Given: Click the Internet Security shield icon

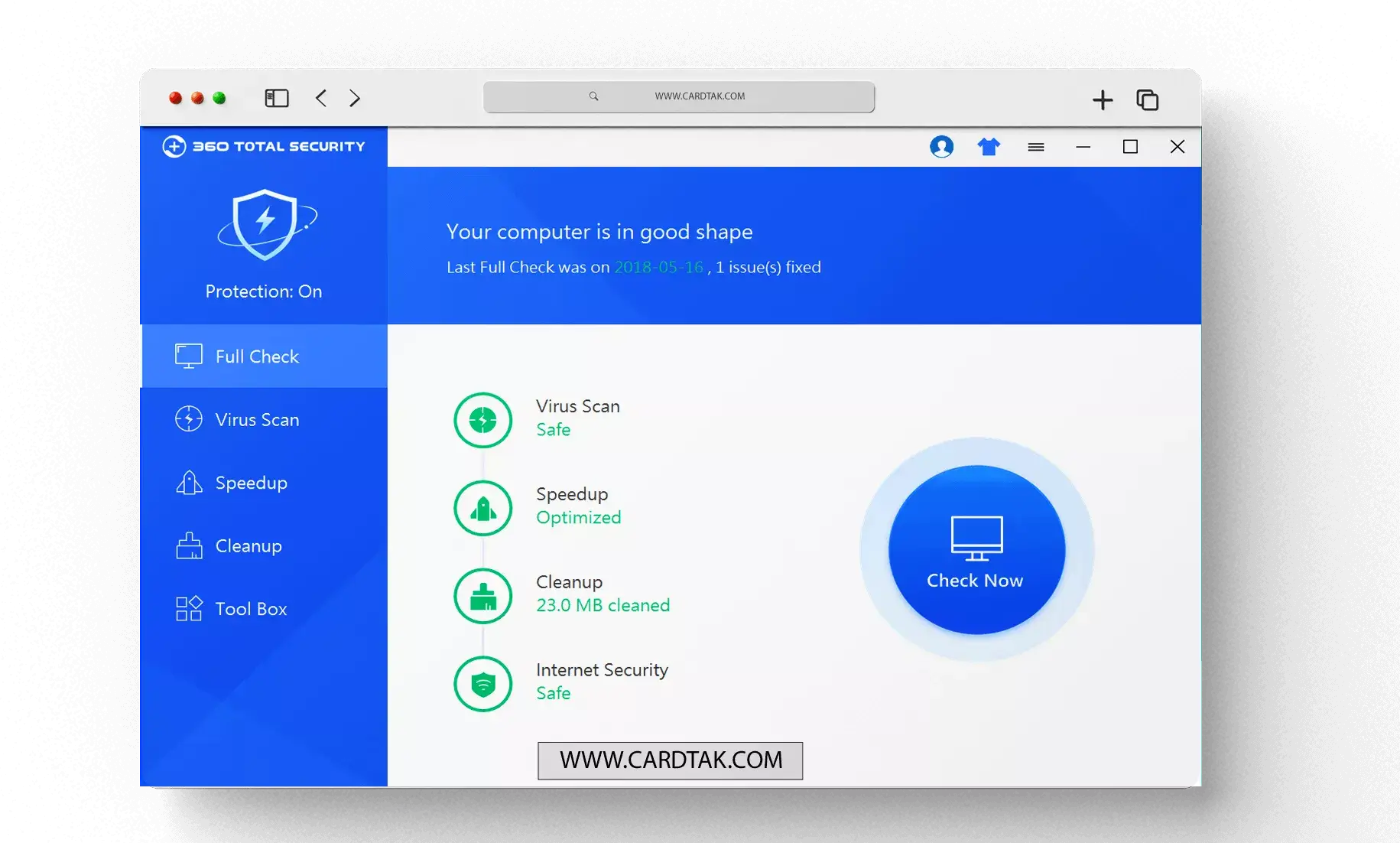Looking at the screenshot, I should click(482, 684).
